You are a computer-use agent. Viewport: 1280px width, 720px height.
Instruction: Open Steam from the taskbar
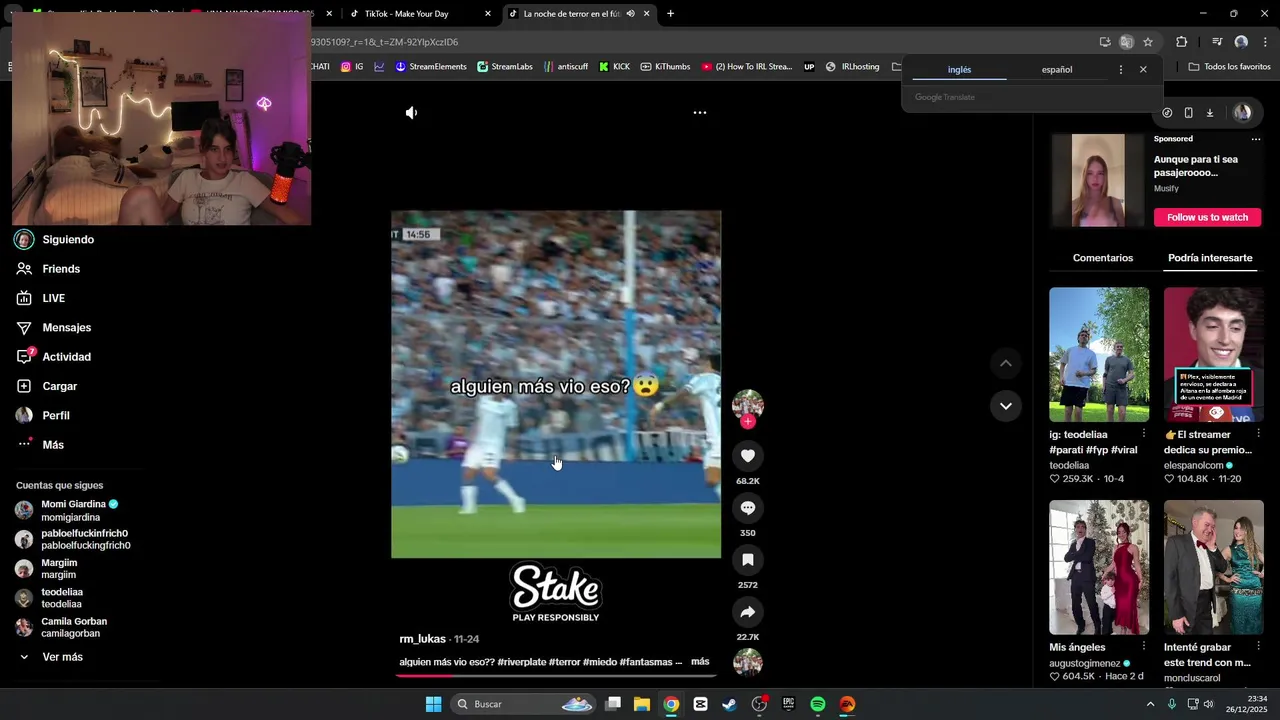click(729, 704)
